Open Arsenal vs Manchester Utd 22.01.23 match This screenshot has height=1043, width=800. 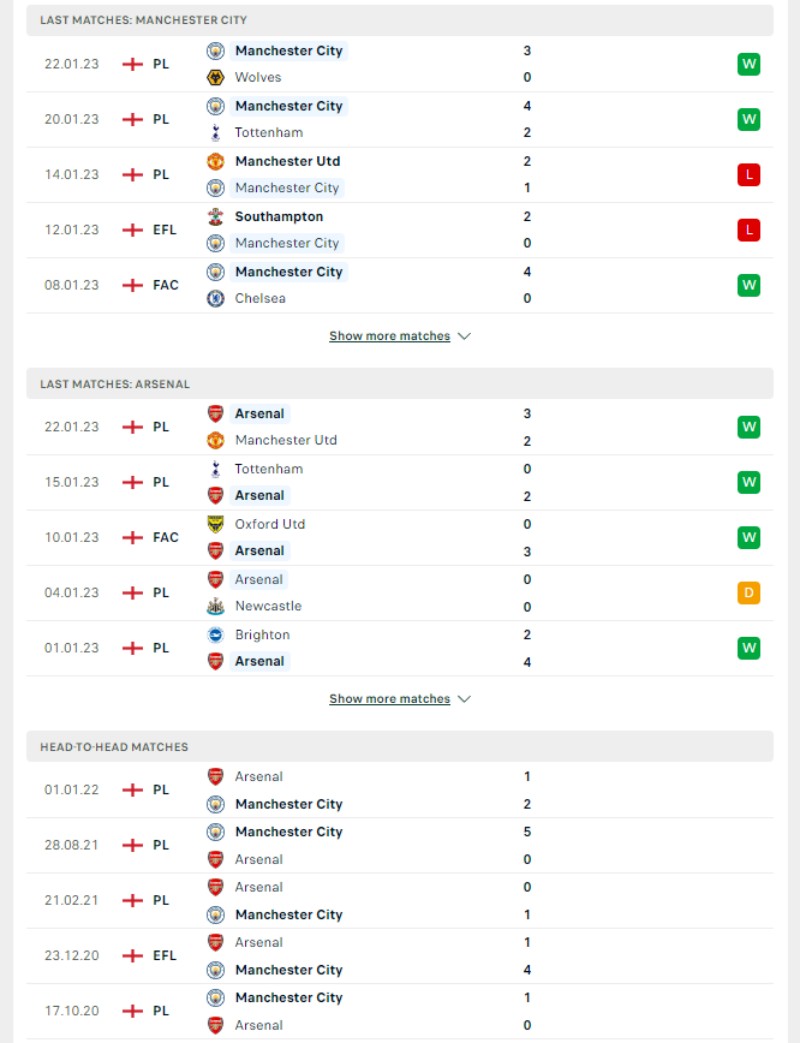pyautogui.click(x=400, y=427)
